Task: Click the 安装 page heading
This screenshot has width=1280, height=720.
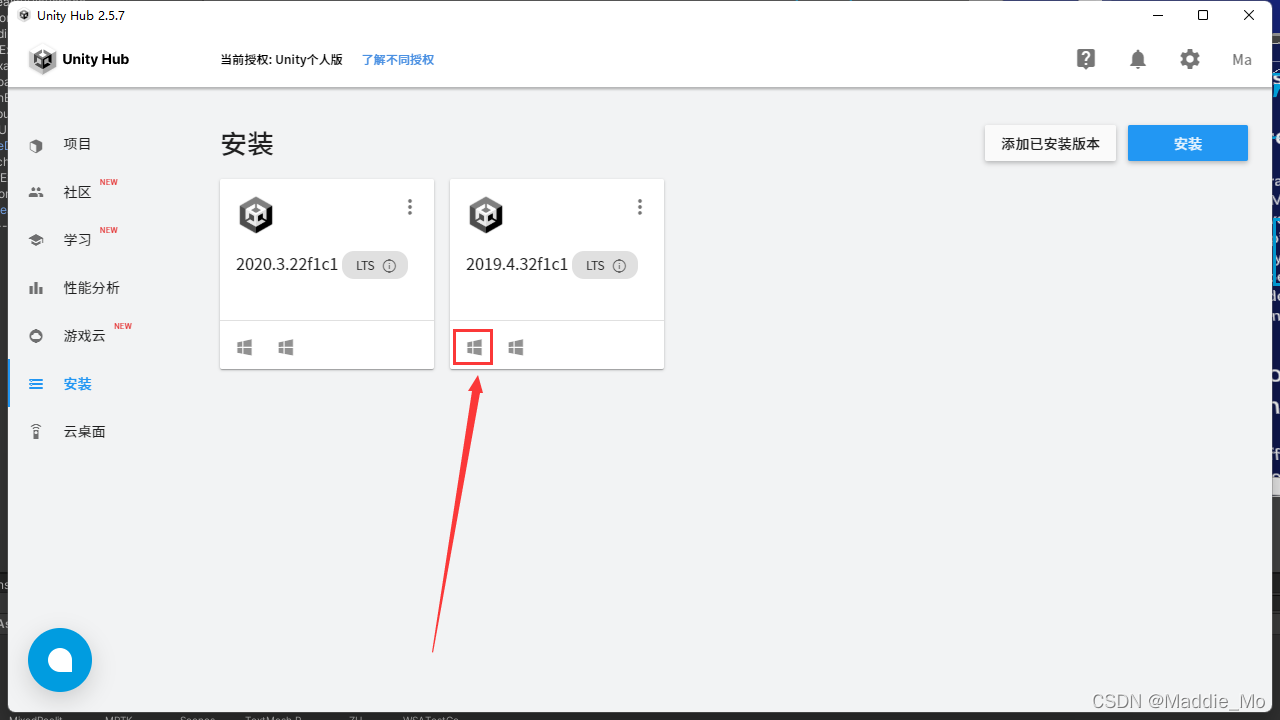Action: point(247,144)
